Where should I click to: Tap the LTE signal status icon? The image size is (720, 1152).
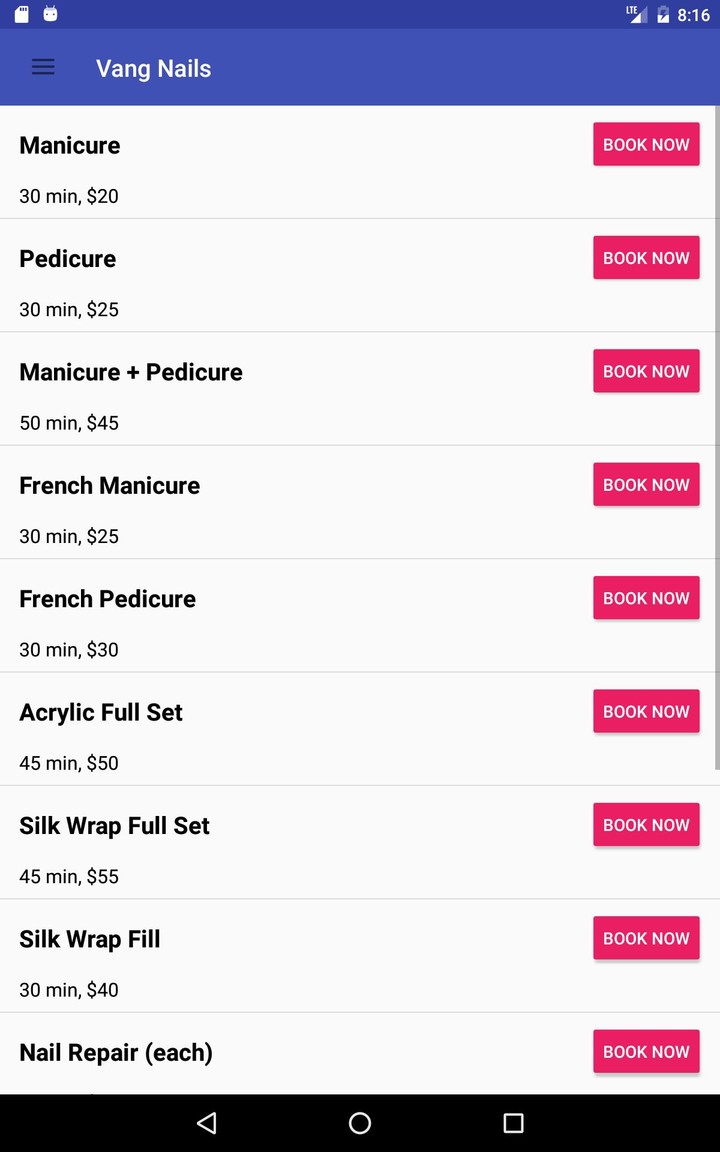636,14
